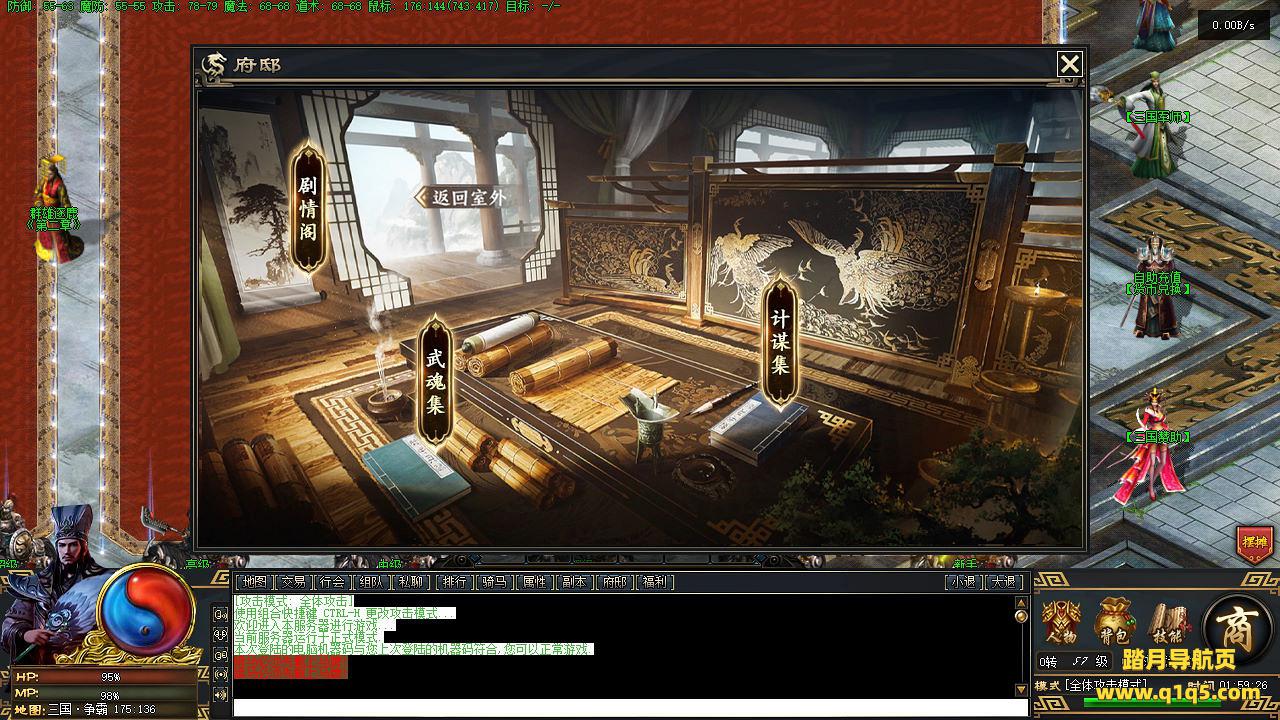
Task: Click the HP percentage bar
Action: coord(104,678)
